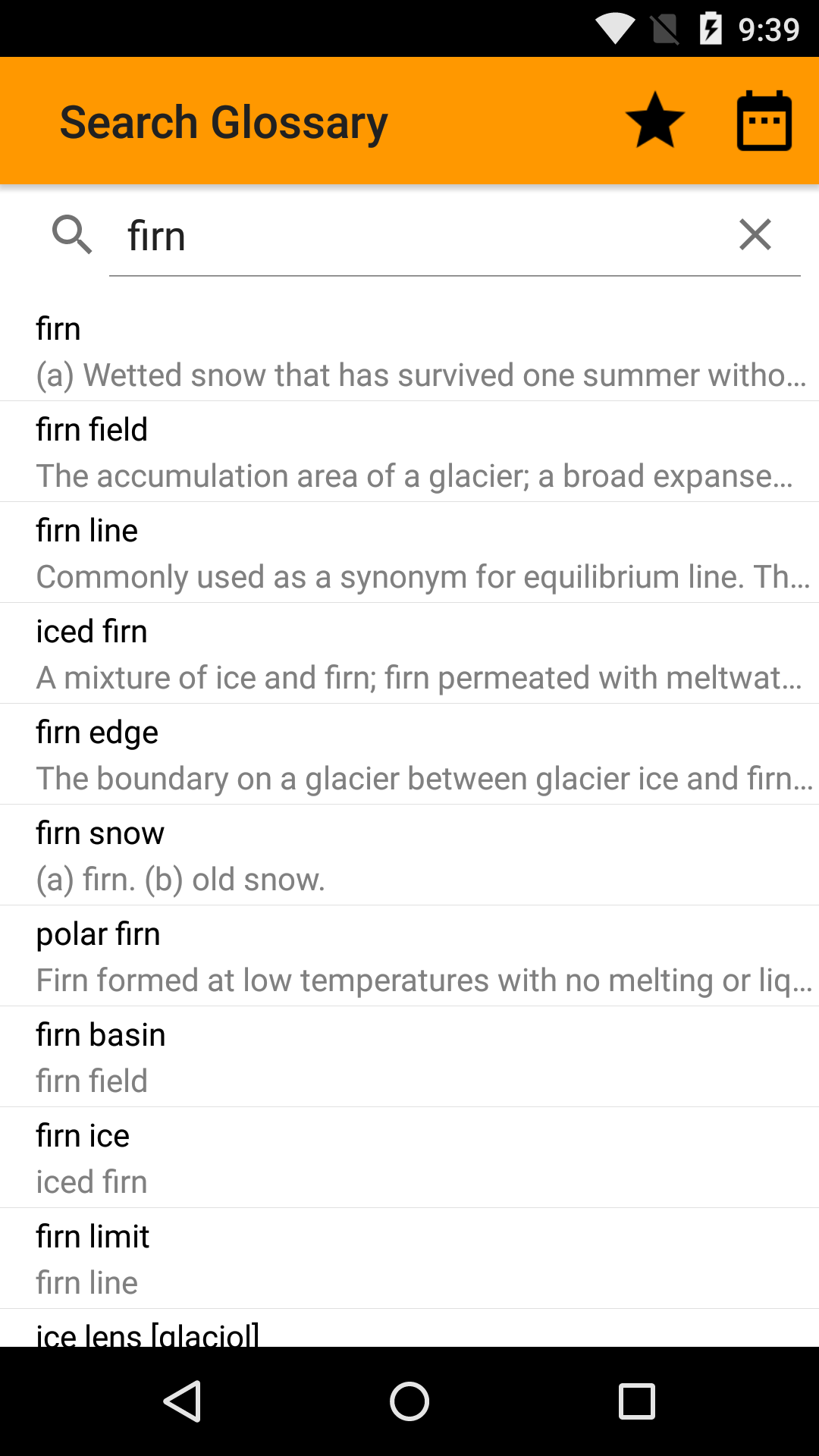Select the "firn line" result

tap(409, 554)
